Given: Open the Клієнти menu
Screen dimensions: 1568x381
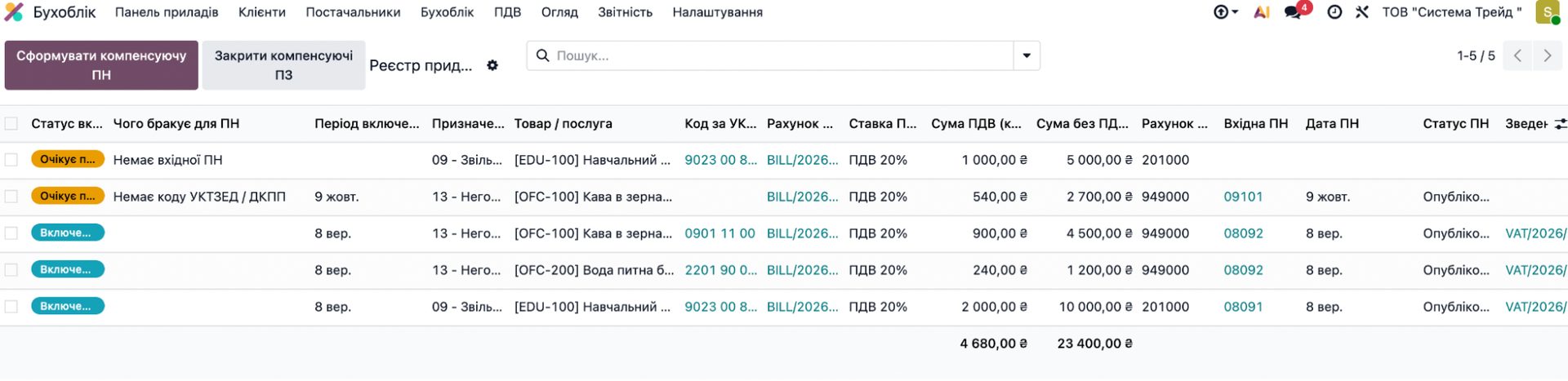Looking at the screenshot, I should coord(262,12).
